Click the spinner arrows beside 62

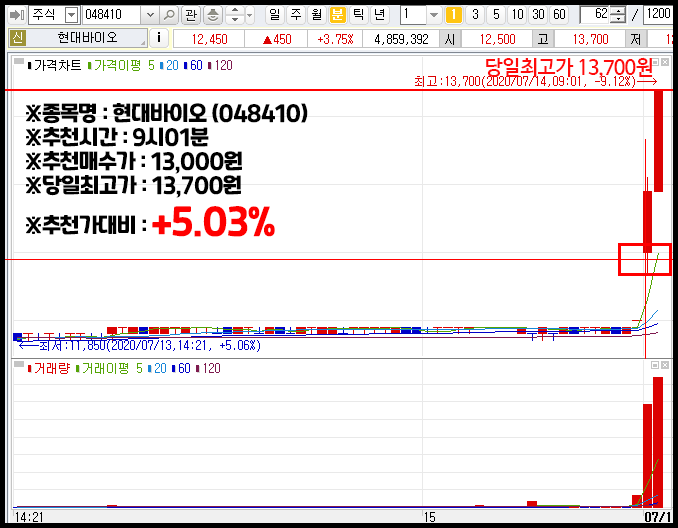pyautogui.click(x=620, y=15)
